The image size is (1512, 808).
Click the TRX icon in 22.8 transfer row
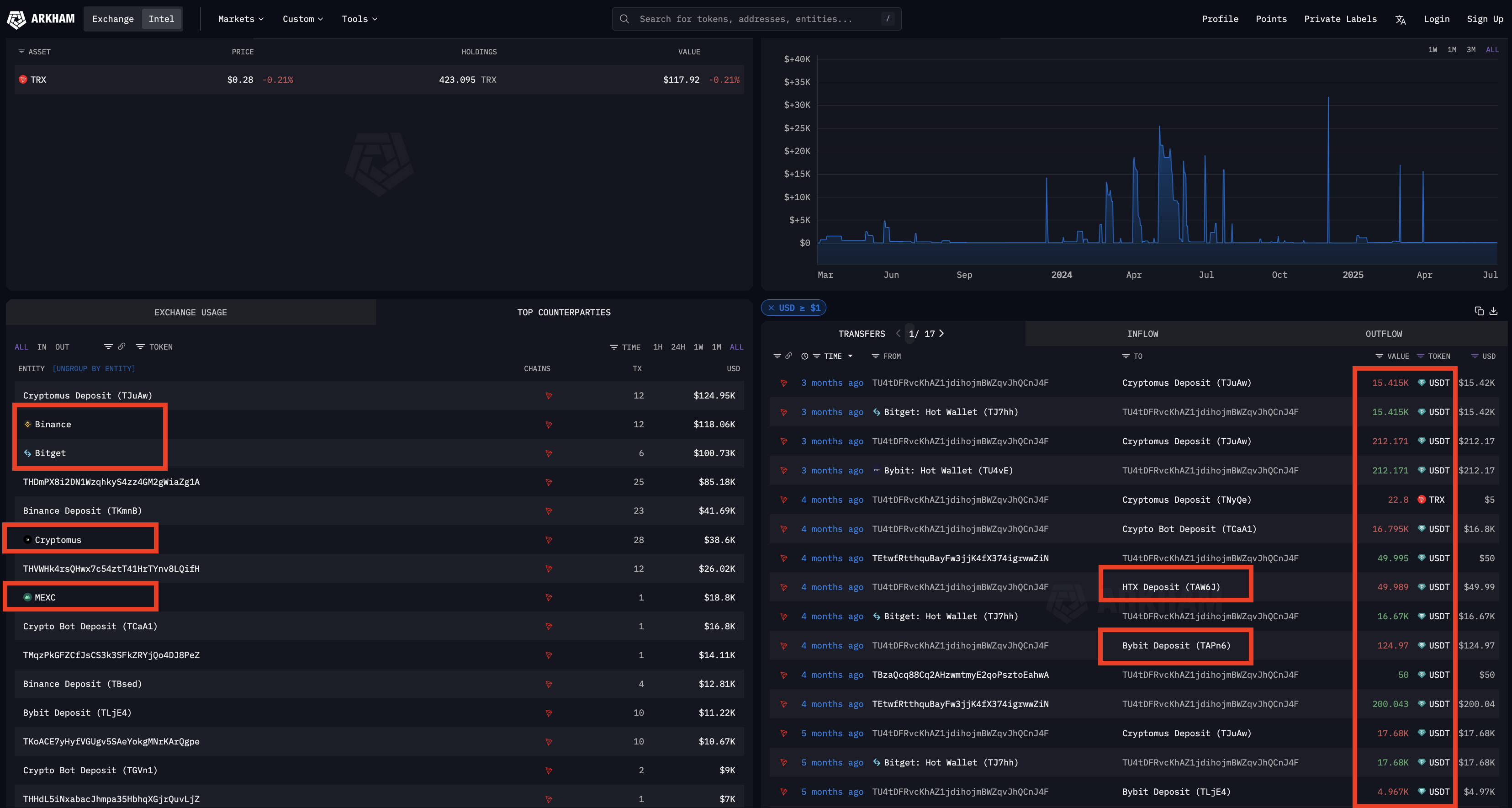point(1422,499)
